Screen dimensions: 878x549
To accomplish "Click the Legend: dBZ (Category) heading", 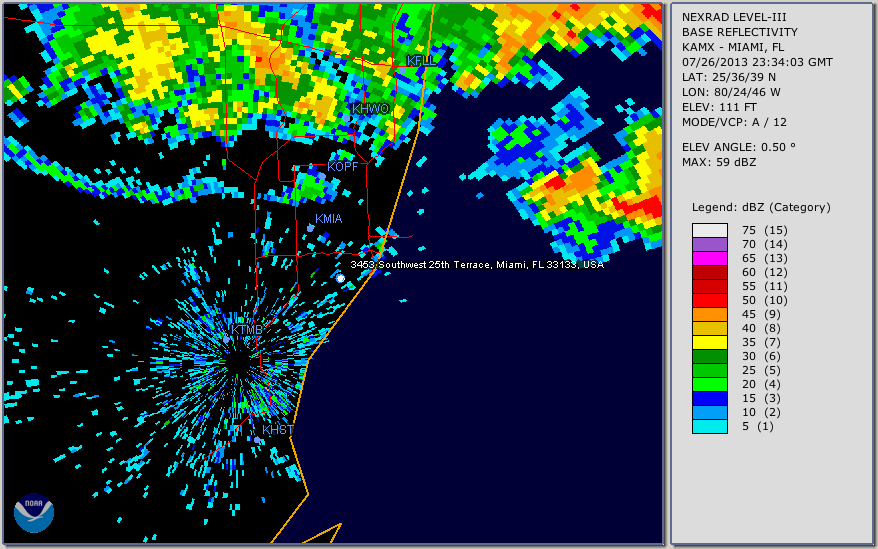I will [x=761, y=207].
